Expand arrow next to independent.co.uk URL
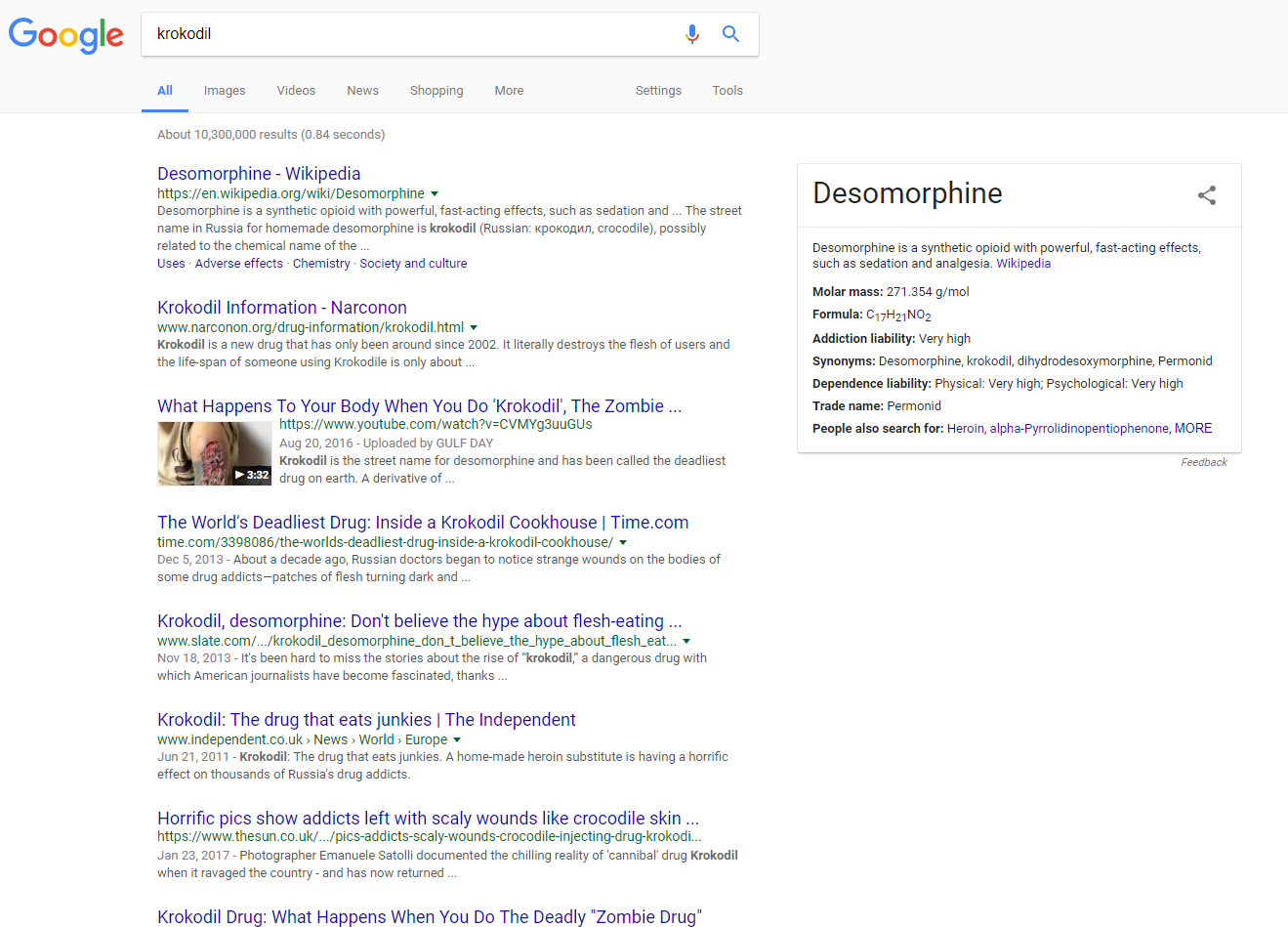 click(x=457, y=740)
